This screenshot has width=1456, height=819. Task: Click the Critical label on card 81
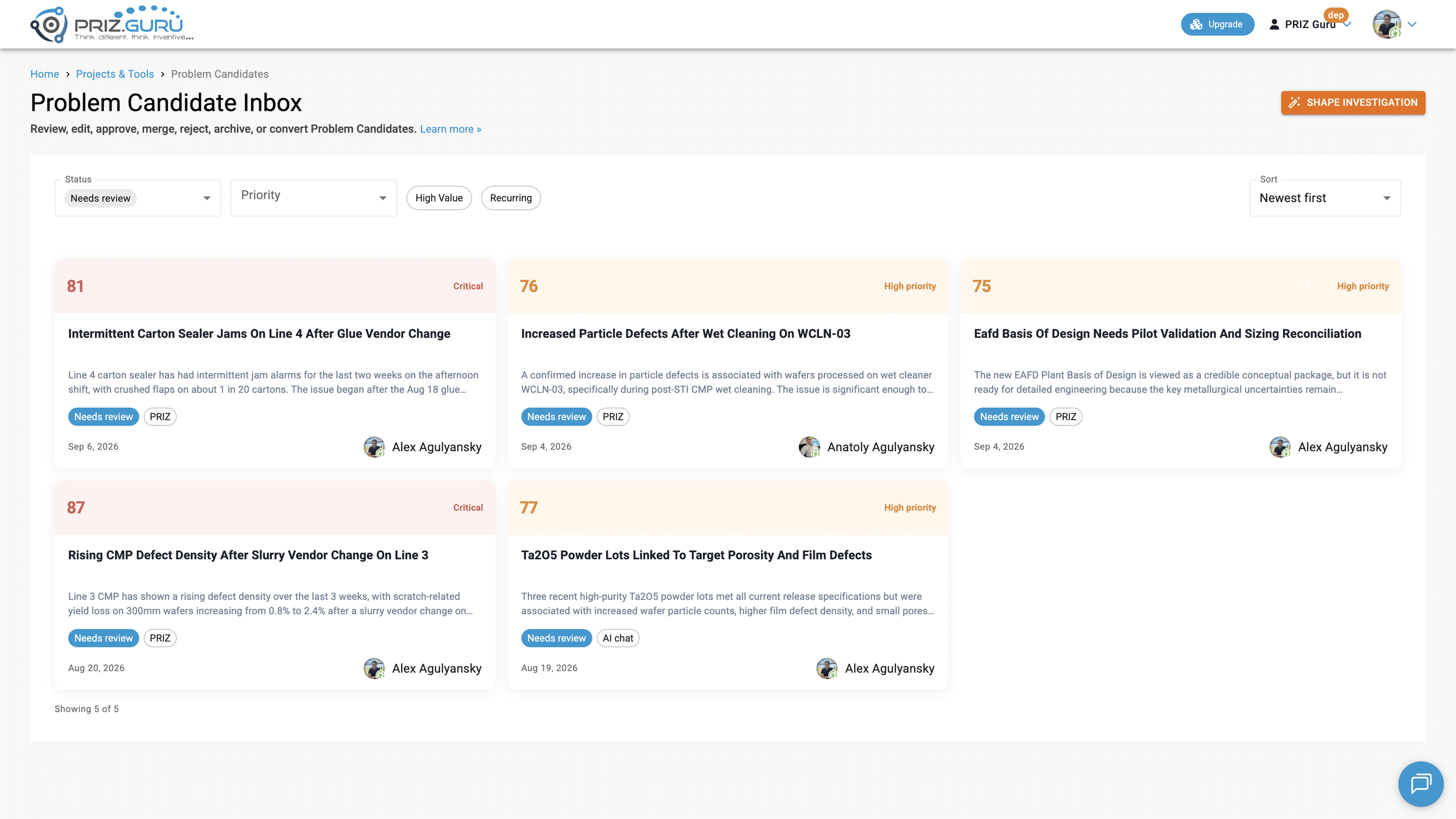click(x=468, y=286)
